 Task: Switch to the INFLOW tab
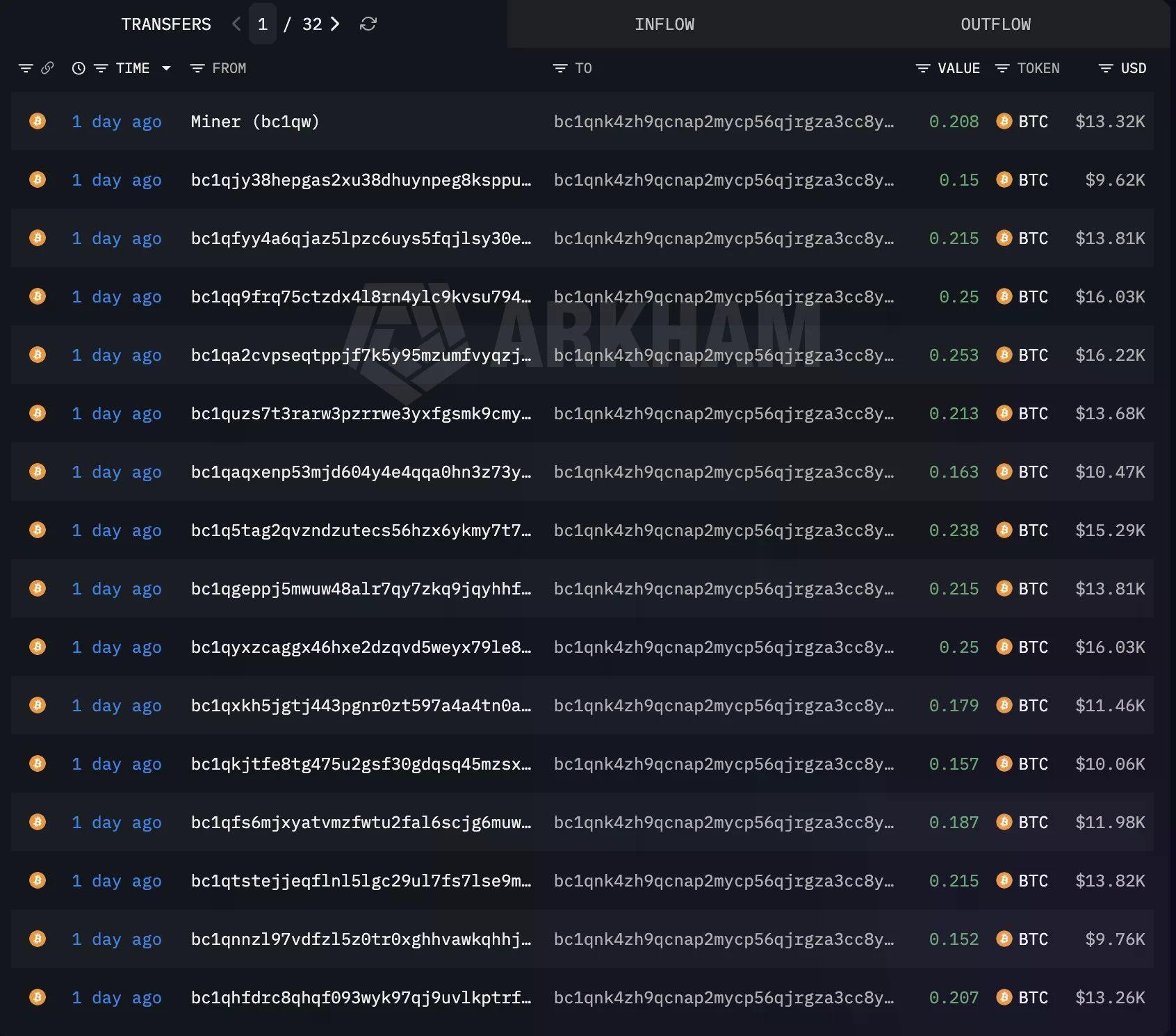point(664,24)
